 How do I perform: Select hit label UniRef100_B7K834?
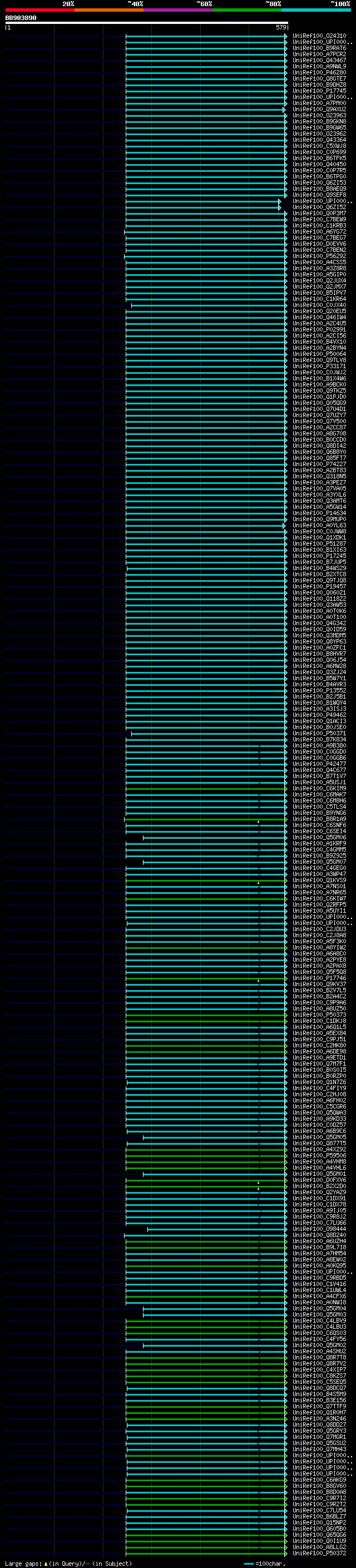coord(319,740)
